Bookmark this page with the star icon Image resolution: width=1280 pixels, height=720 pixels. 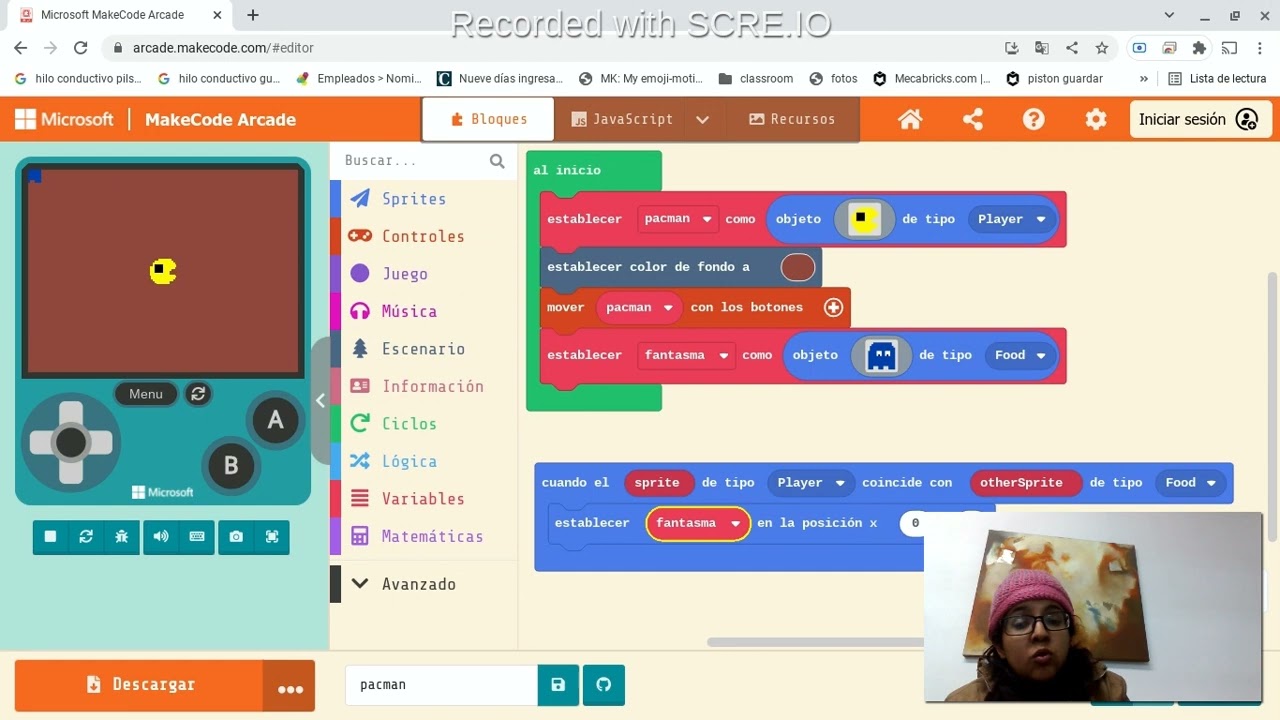coord(1101,48)
